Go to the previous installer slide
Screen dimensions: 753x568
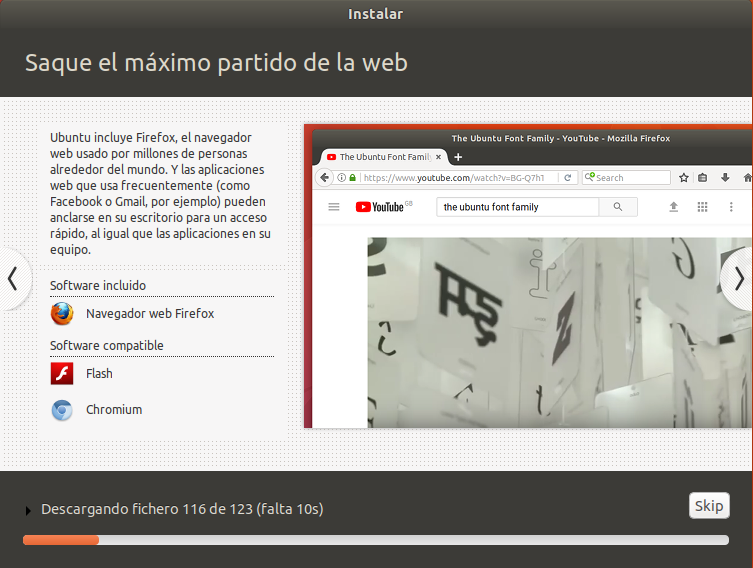click(x=13, y=278)
